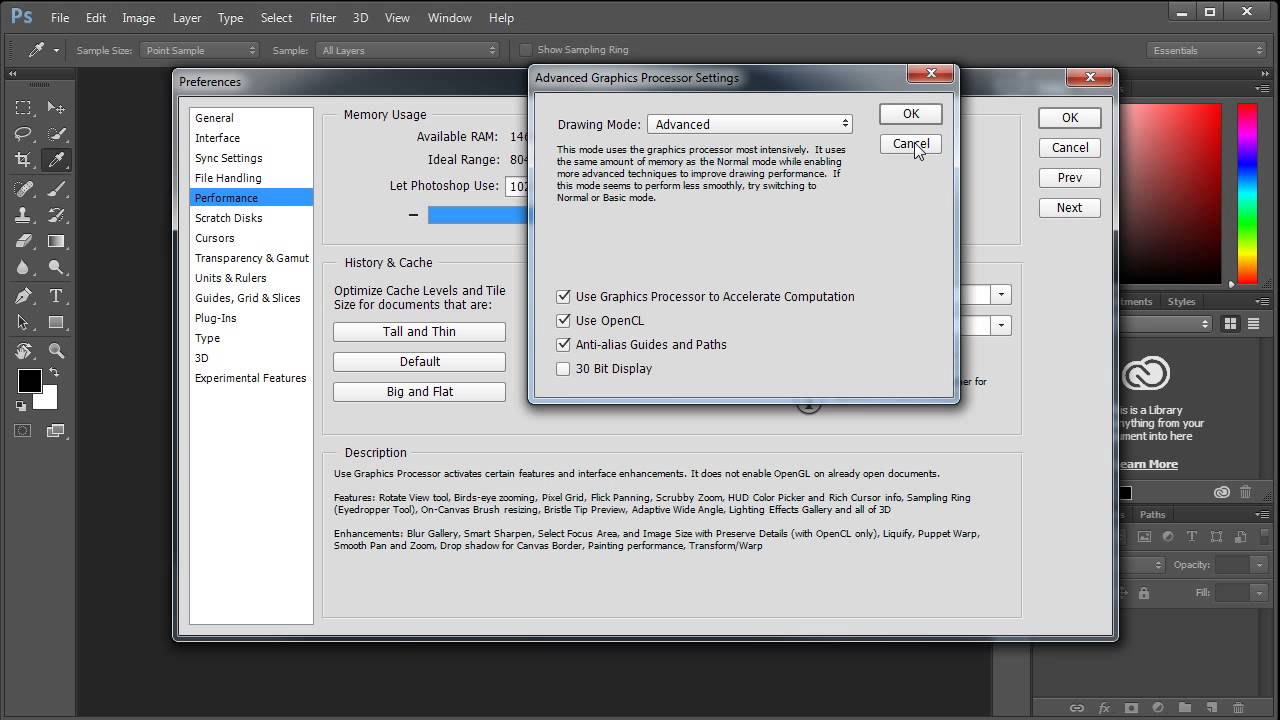1280x720 pixels.
Task: Select the Lasso tool
Action: coord(23,134)
